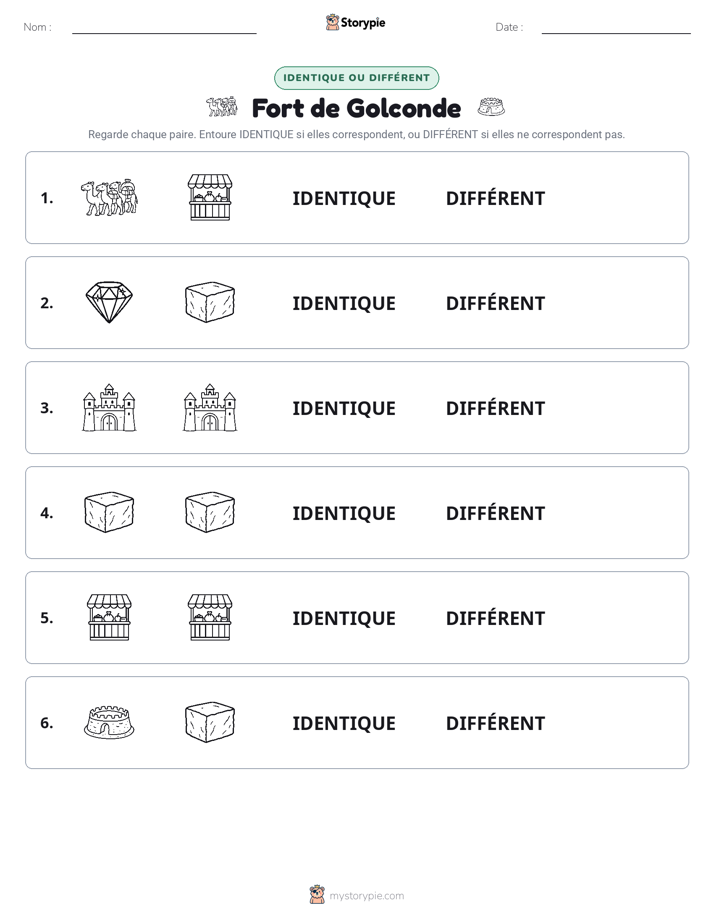Select the left market stall in row 5
This screenshot has height=924, width=714.
pos(109,618)
